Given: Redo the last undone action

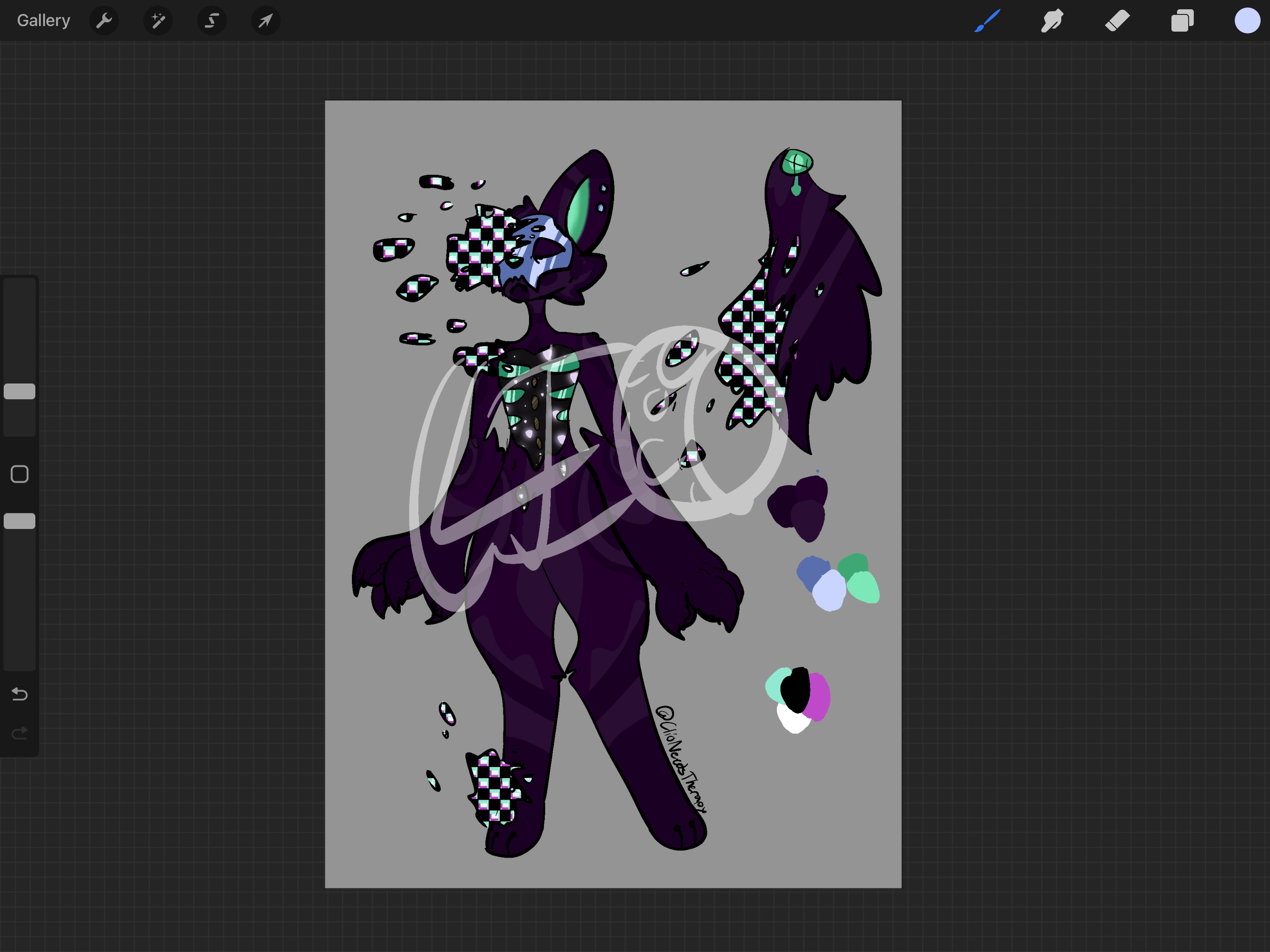Looking at the screenshot, I should click(19, 732).
